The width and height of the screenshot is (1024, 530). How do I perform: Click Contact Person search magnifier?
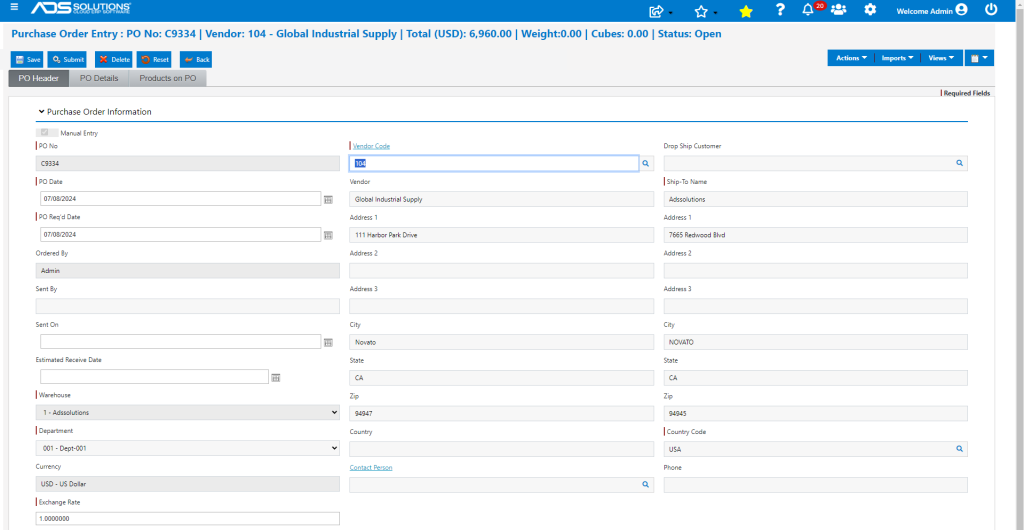(x=645, y=484)
